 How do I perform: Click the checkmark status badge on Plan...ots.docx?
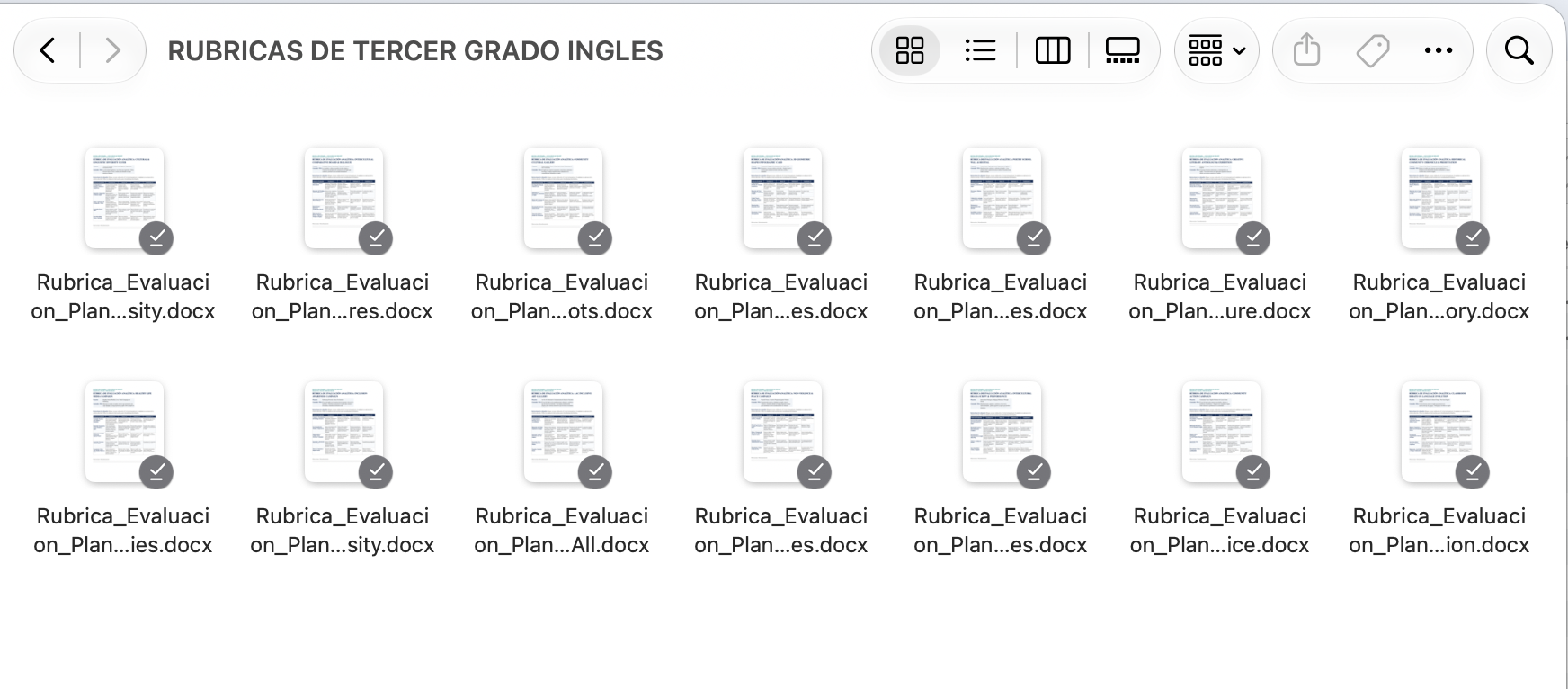click(595, 238)
